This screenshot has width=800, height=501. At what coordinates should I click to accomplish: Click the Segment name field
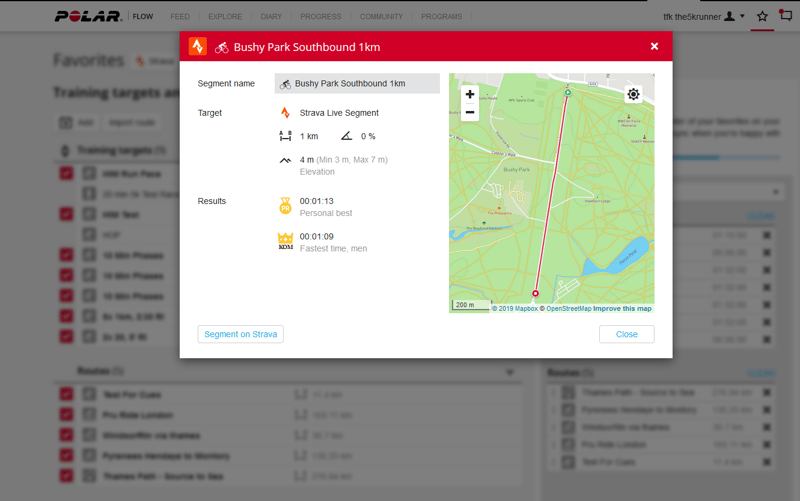click(x=357, y=84)
